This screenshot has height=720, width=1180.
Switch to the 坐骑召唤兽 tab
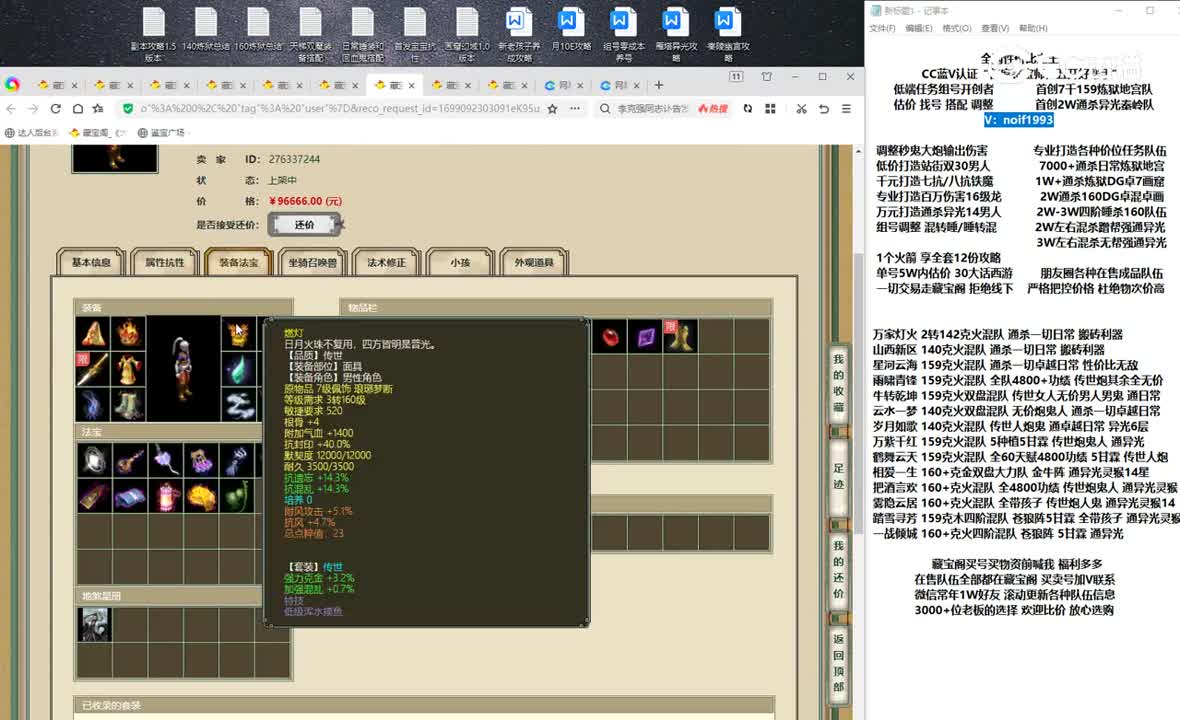point(312,263)
